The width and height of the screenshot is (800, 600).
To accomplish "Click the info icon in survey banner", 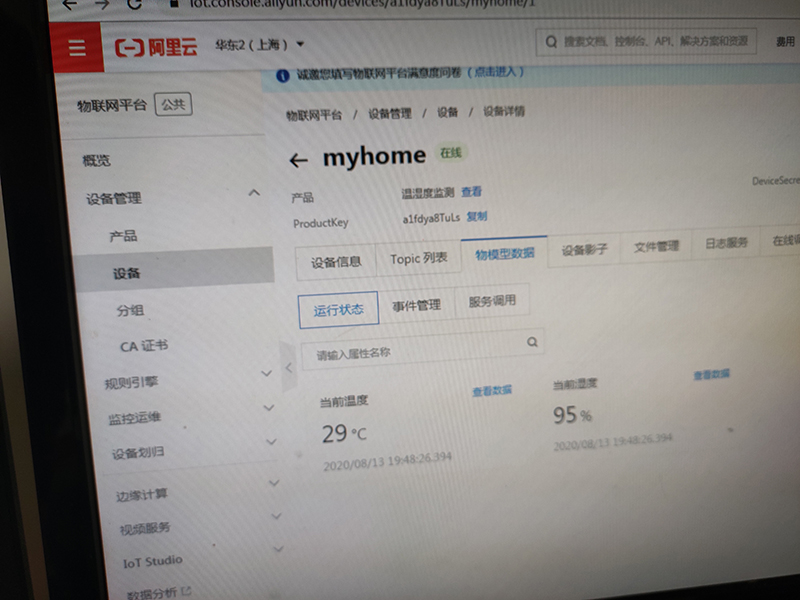I will click(x=283, y=76).
